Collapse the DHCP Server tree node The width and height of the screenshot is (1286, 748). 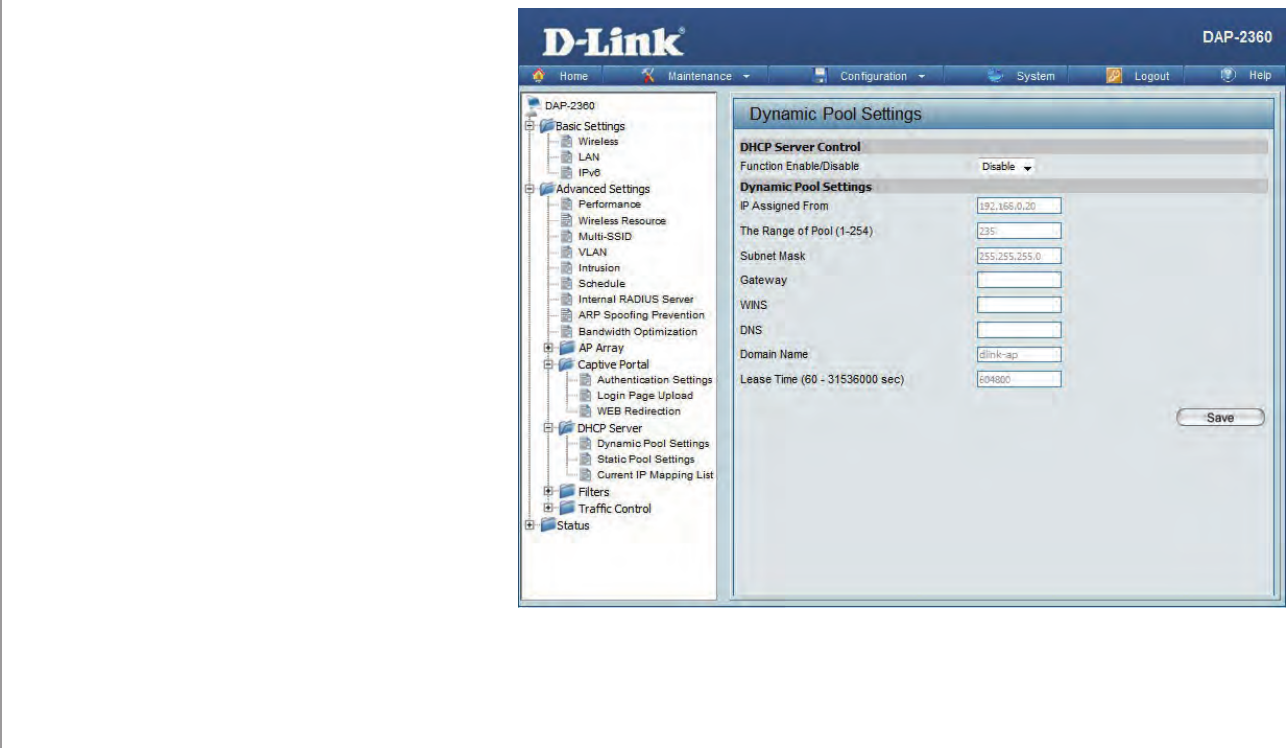coord(548,428)
